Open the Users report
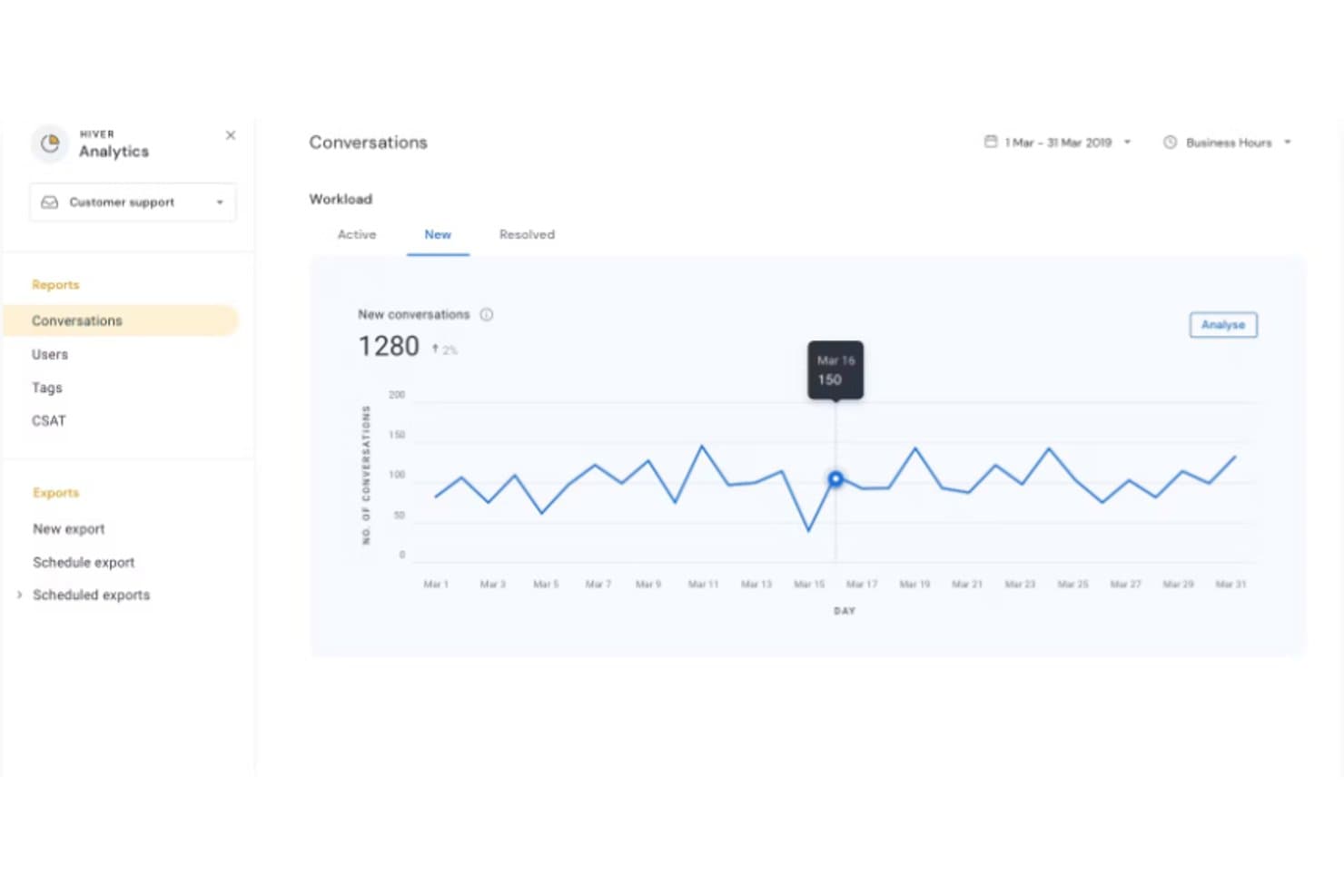Image resolution: width=1344 pixels, height=896 pixels. click(x=50, y=354)
